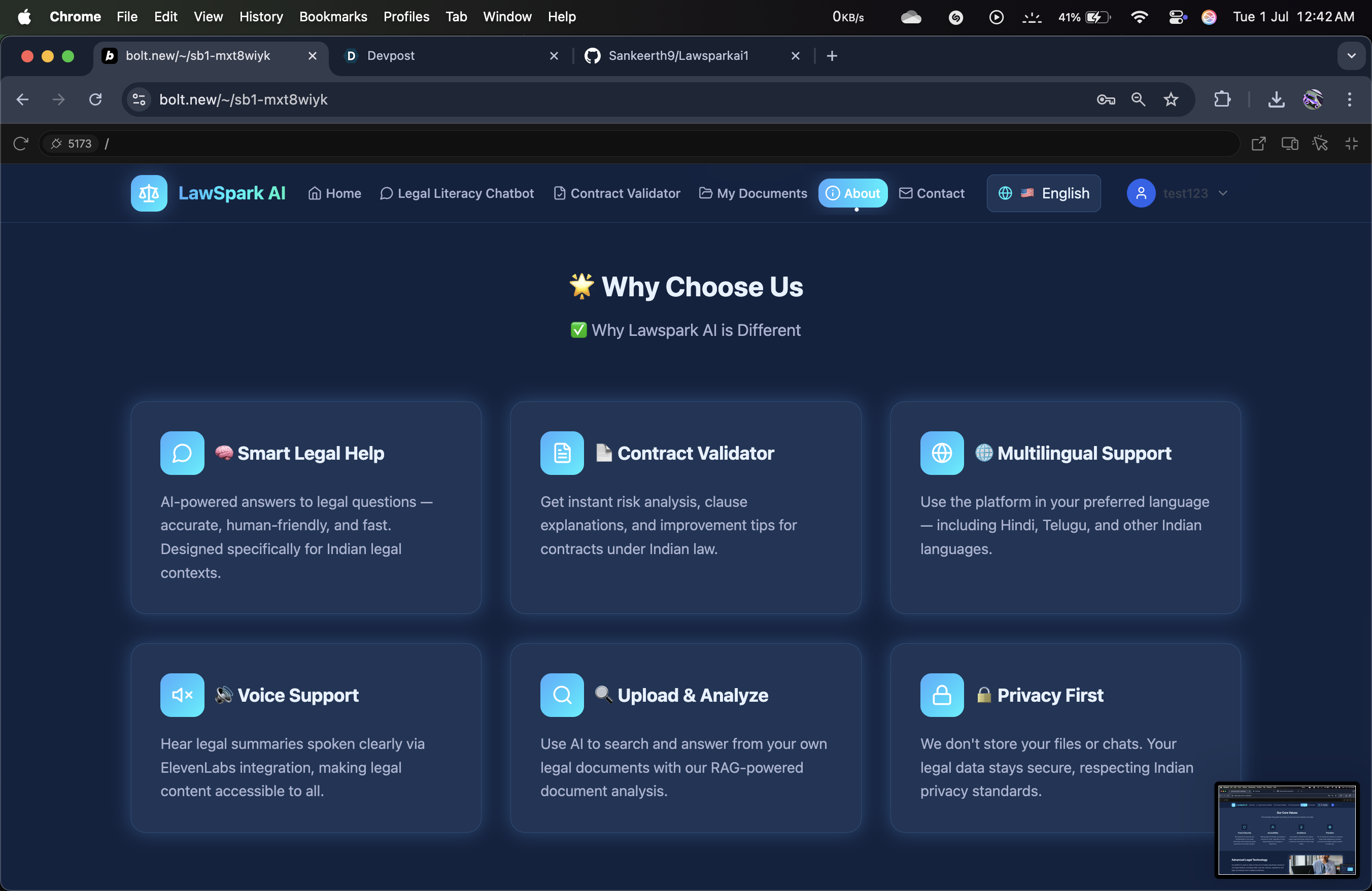
Task: Open the English language selector
Action: point(1043,193)
